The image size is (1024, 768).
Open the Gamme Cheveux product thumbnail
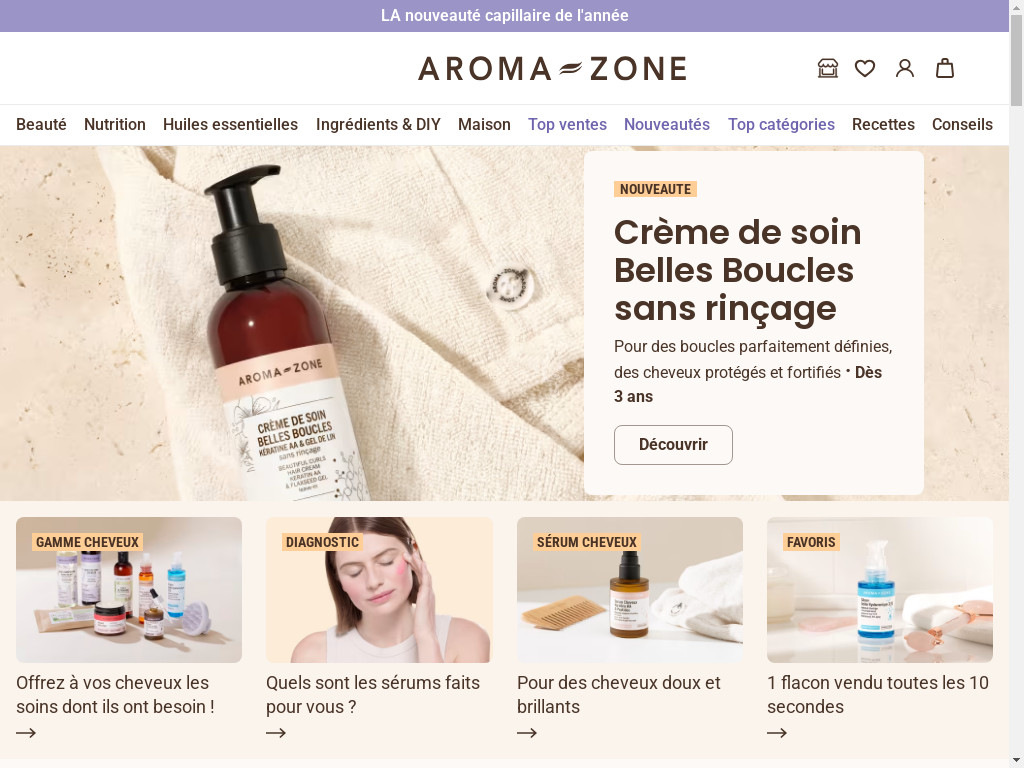[x=129, y=590]
